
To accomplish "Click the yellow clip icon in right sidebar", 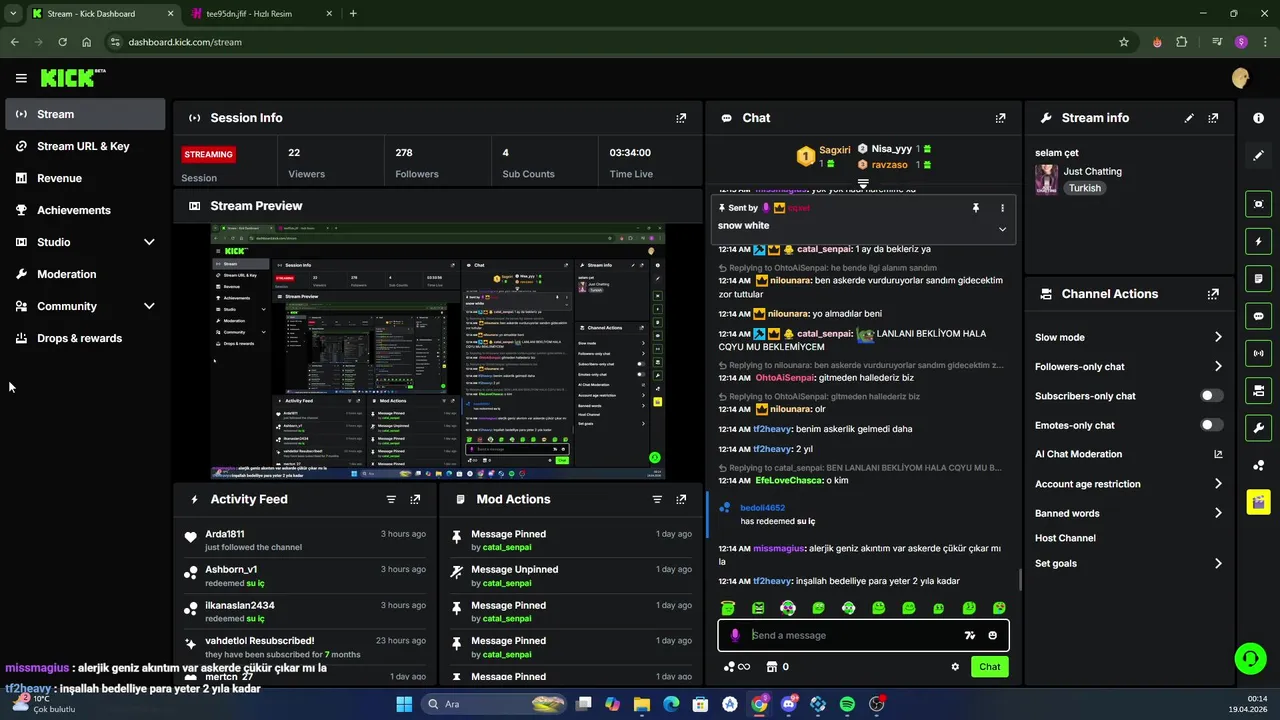I will [x=1258, y=502].
